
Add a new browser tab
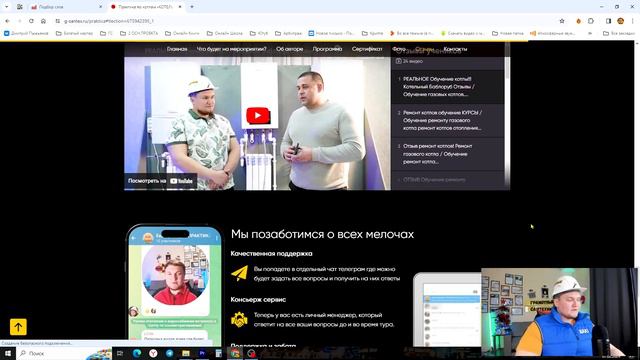[192, 7]
